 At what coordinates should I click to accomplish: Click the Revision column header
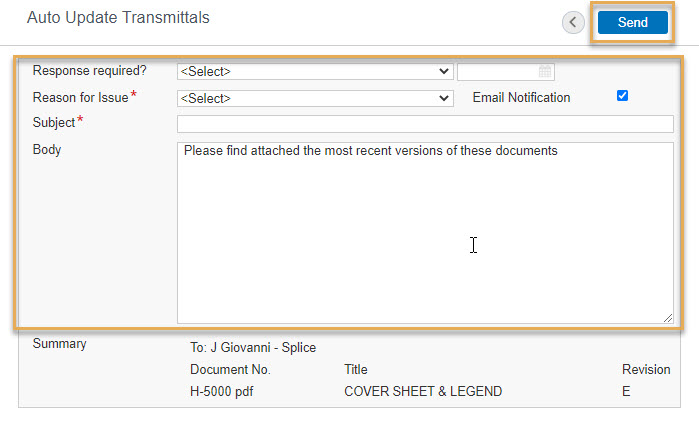click(646, 369)
